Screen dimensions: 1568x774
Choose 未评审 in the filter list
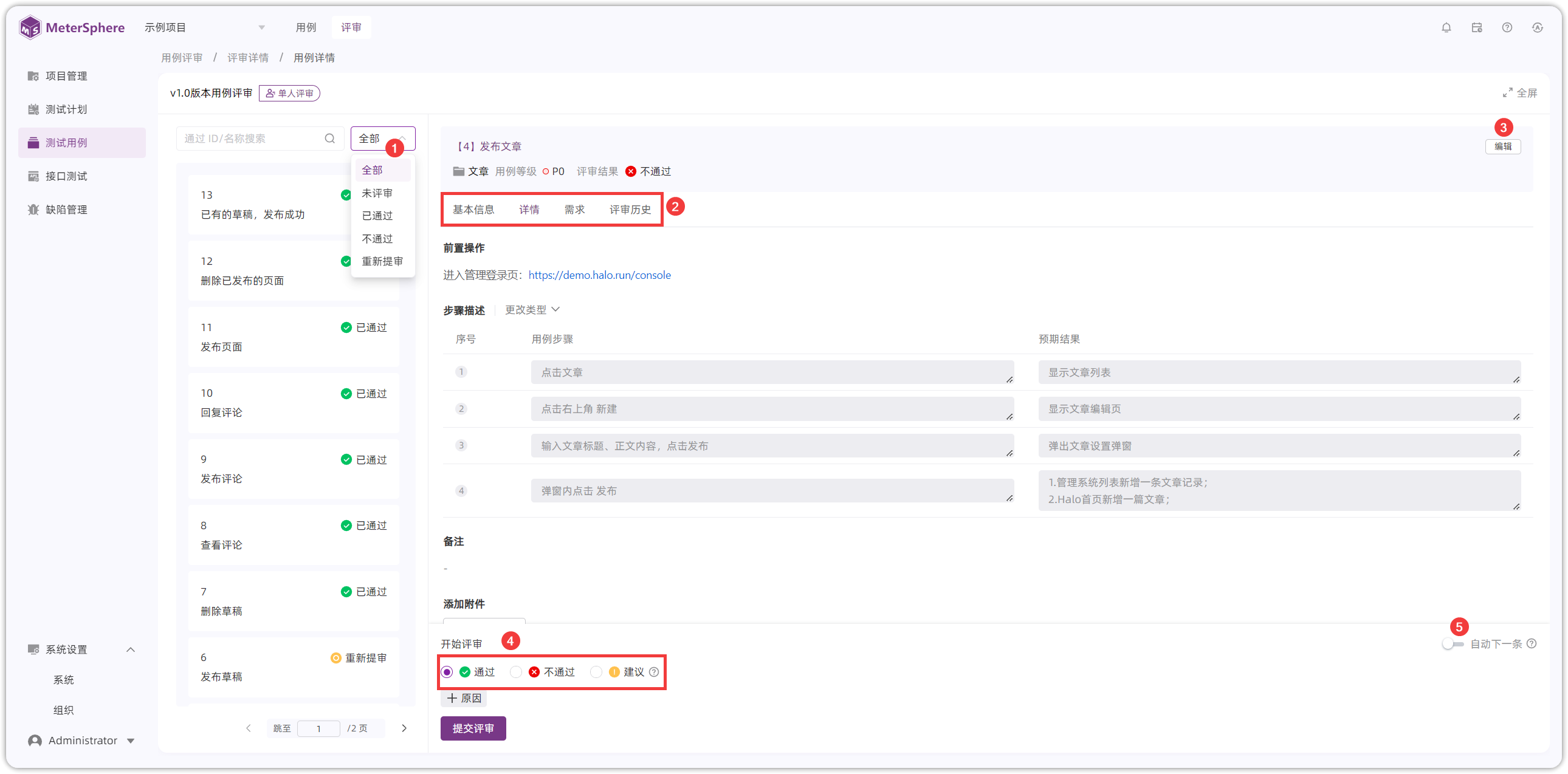383,193
